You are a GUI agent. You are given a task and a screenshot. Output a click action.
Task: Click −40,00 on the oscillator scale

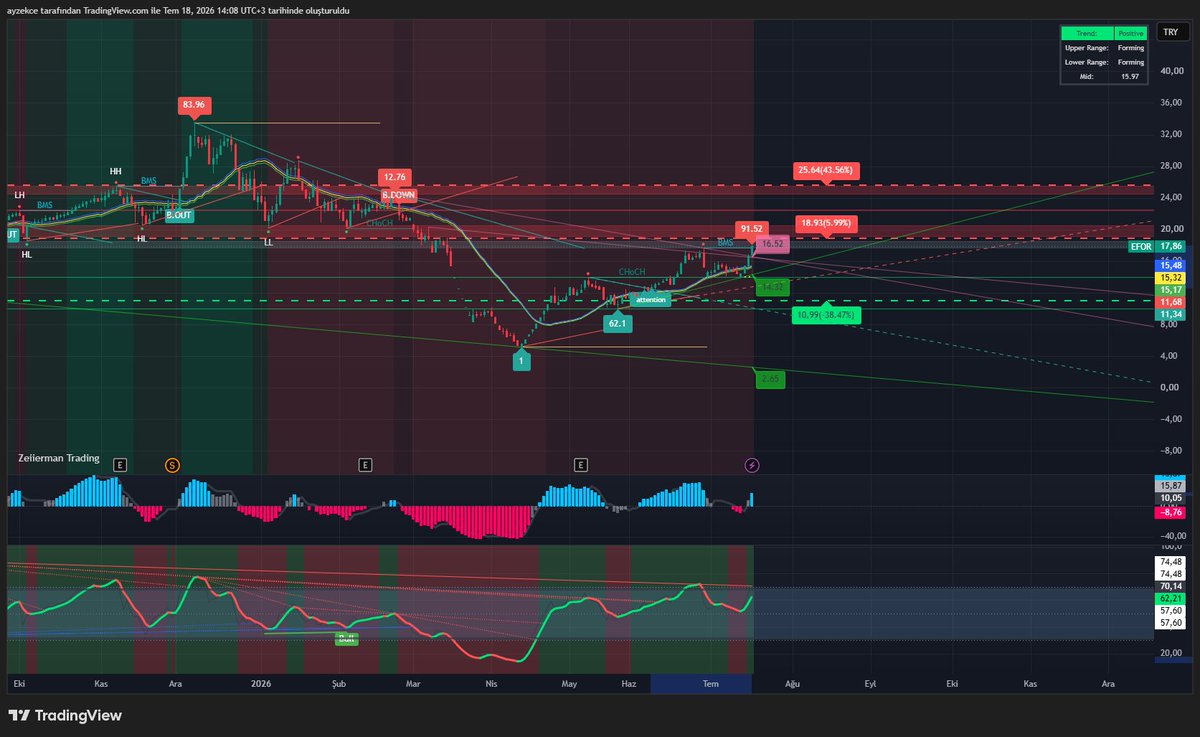coord(1171,535)
